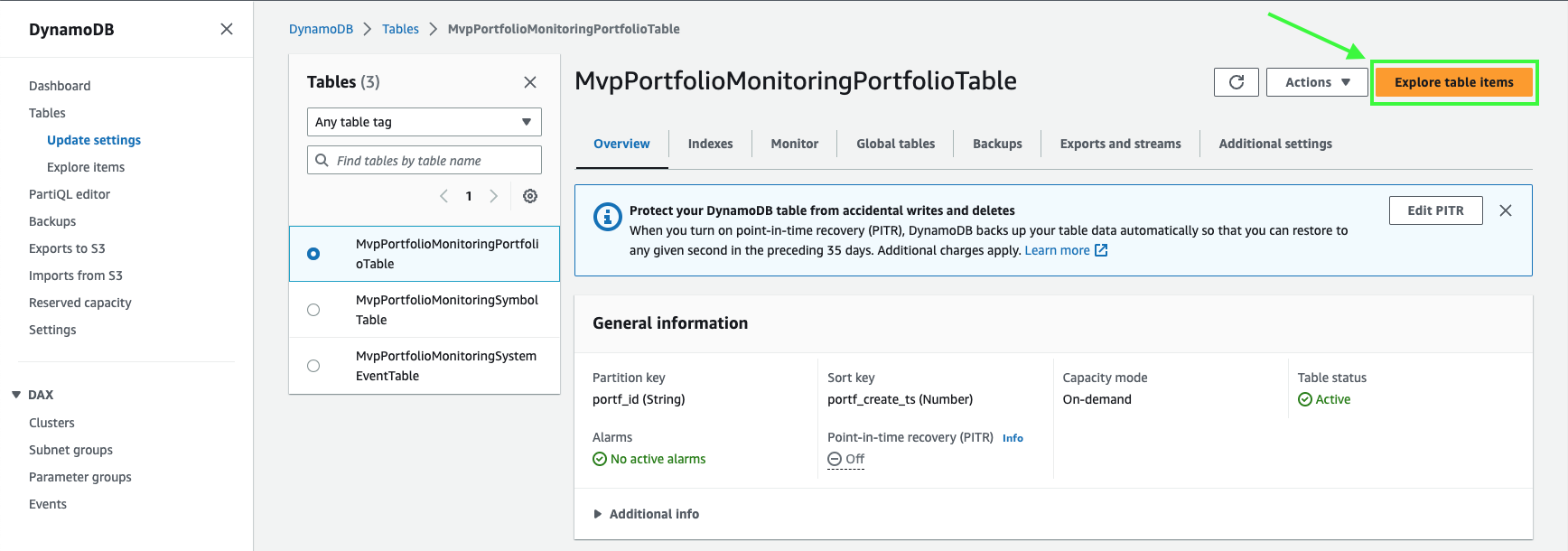The image size is (1568, 551).
Task: Click the Edit PITR button
Action: coord(1435,210)
